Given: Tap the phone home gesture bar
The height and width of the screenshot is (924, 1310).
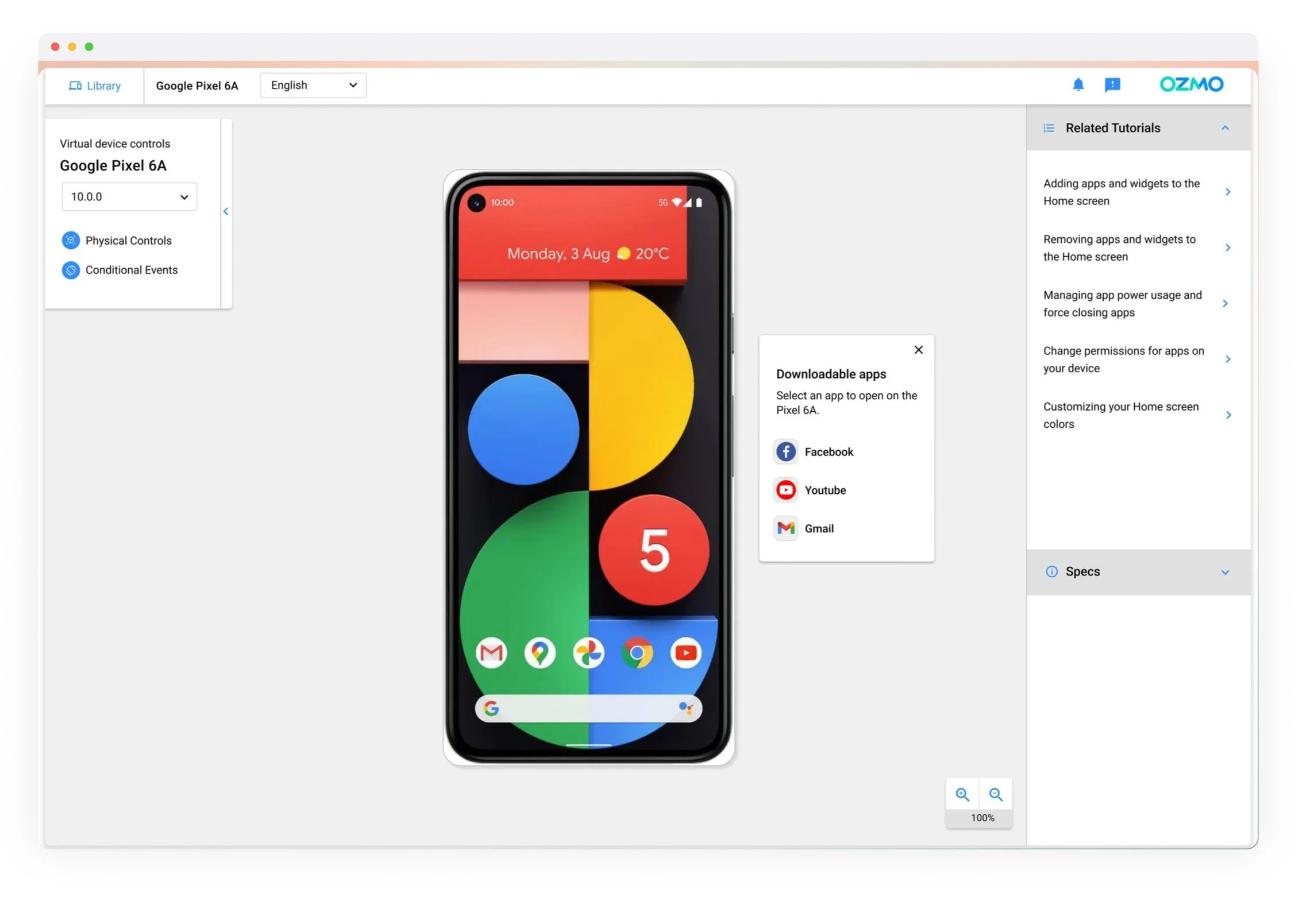Looking at the screenshot, I should pos(588,745).
